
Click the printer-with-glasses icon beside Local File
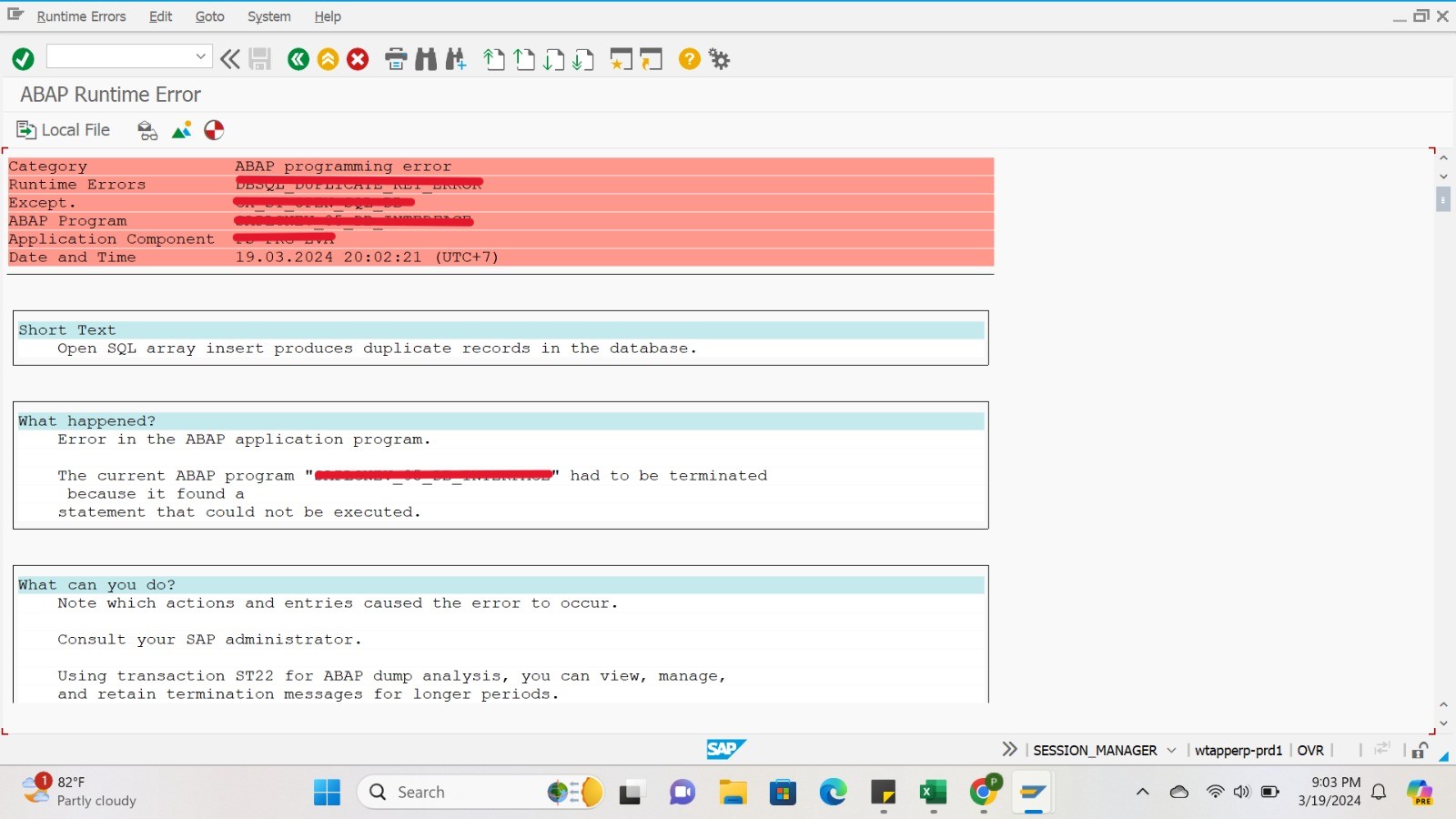pyautogui.click(x=147, y=130)
